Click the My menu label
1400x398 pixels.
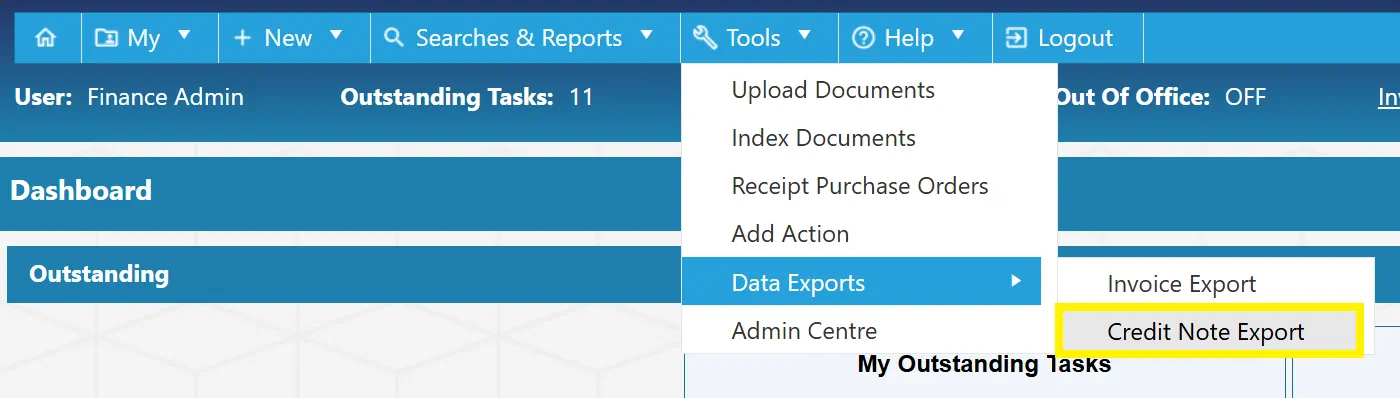click(144, 38)
